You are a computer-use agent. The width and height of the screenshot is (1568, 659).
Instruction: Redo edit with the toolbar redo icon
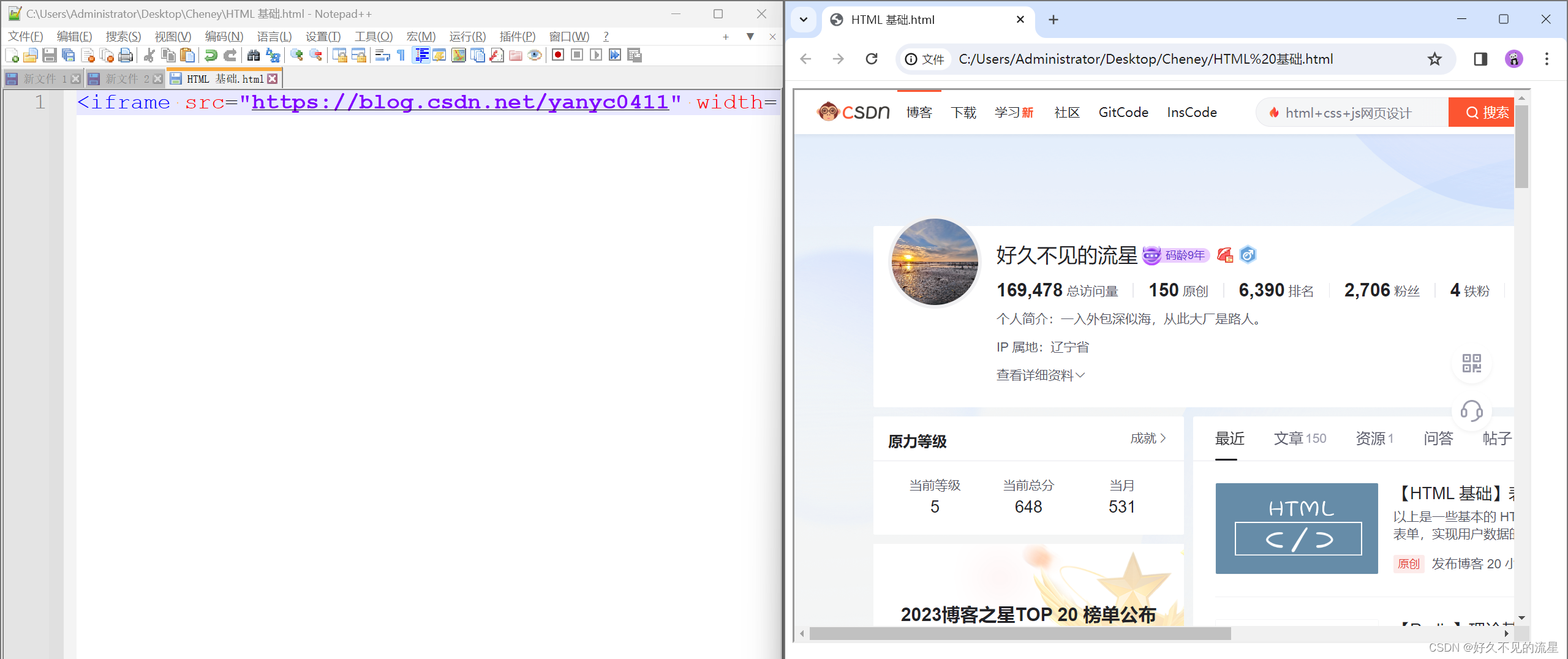click(x=230, y=56)
